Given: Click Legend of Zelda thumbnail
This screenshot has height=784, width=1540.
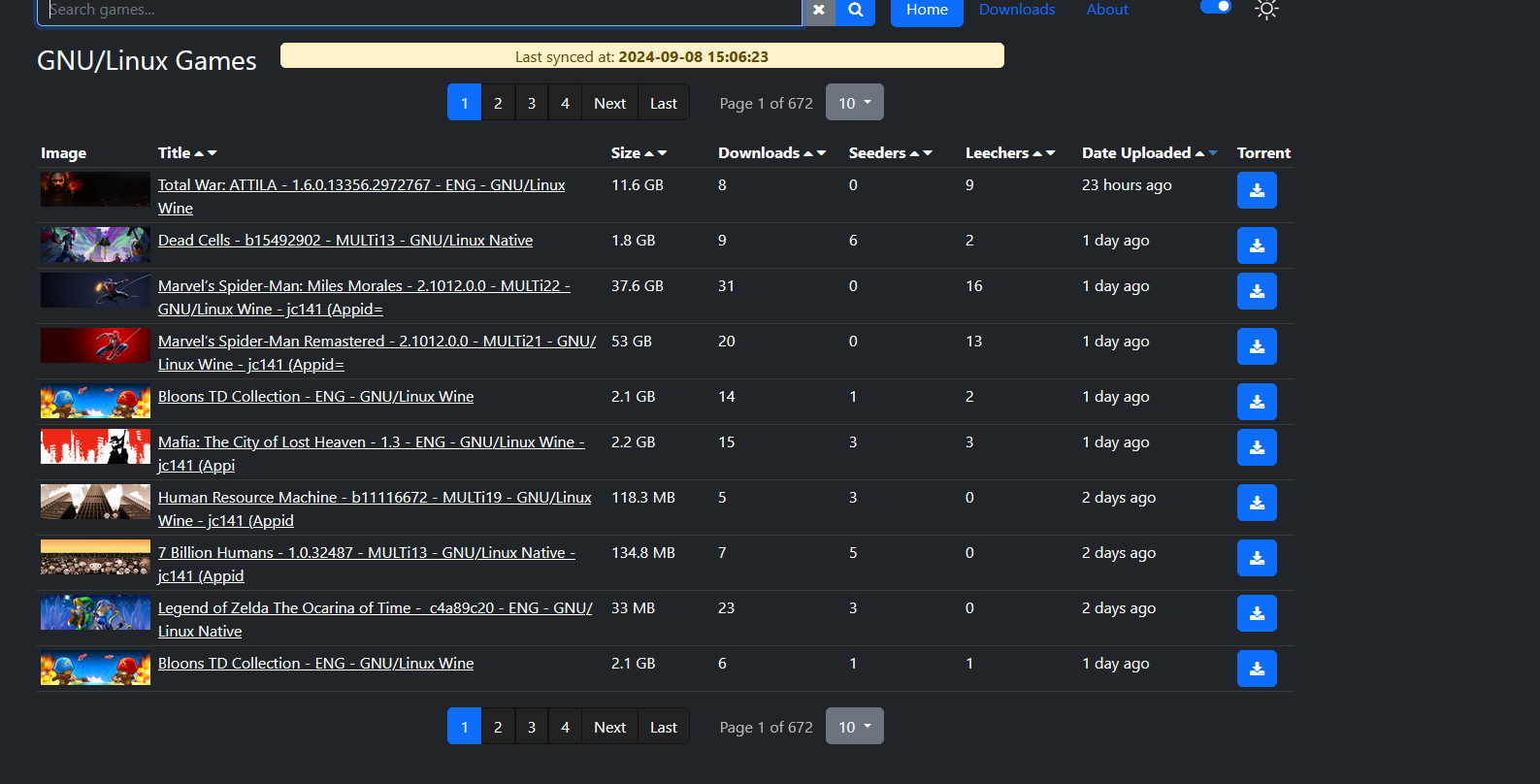Looking at the screenshot, I should coord(95,612).
